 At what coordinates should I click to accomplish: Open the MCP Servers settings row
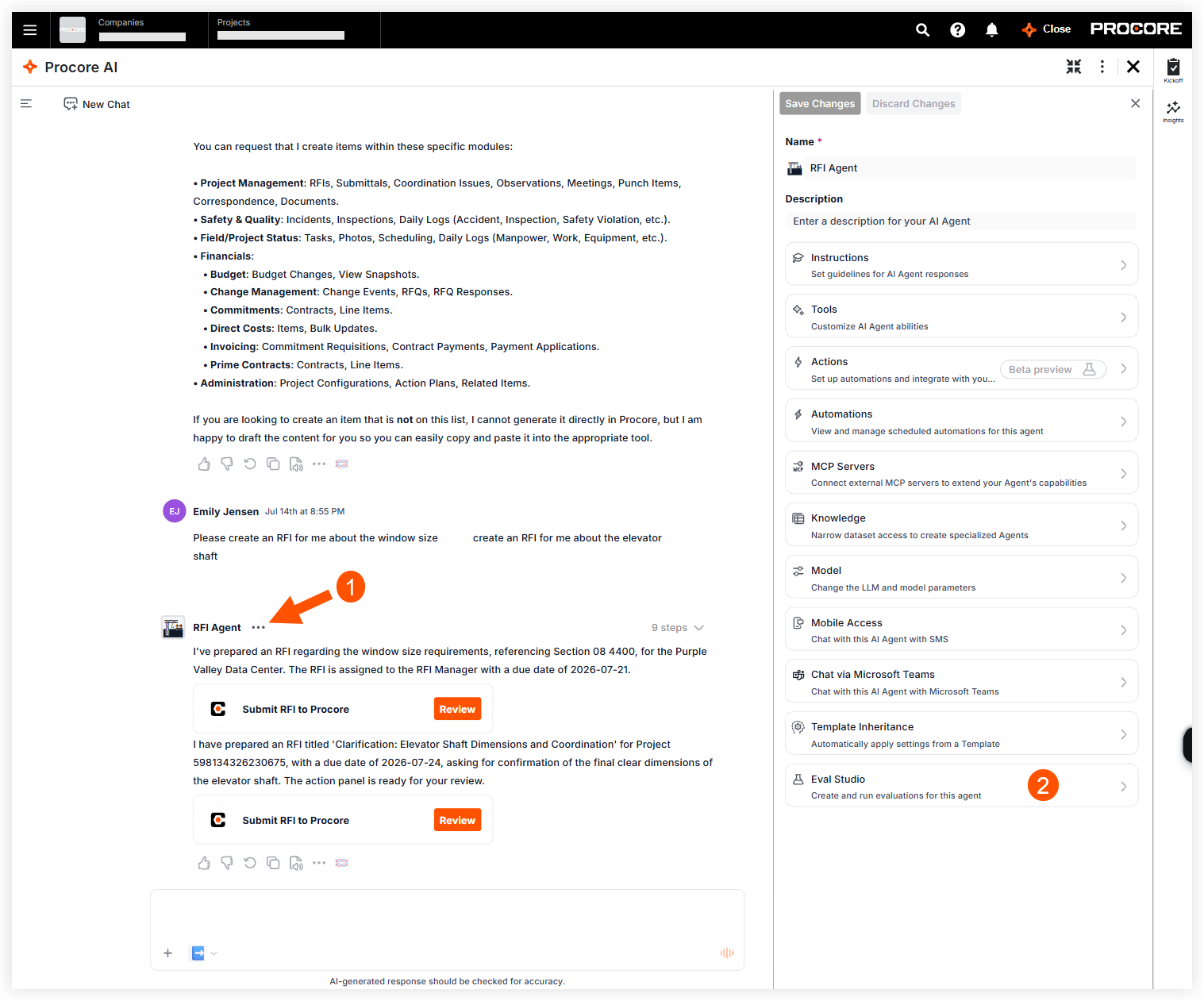tap(961, 473)
